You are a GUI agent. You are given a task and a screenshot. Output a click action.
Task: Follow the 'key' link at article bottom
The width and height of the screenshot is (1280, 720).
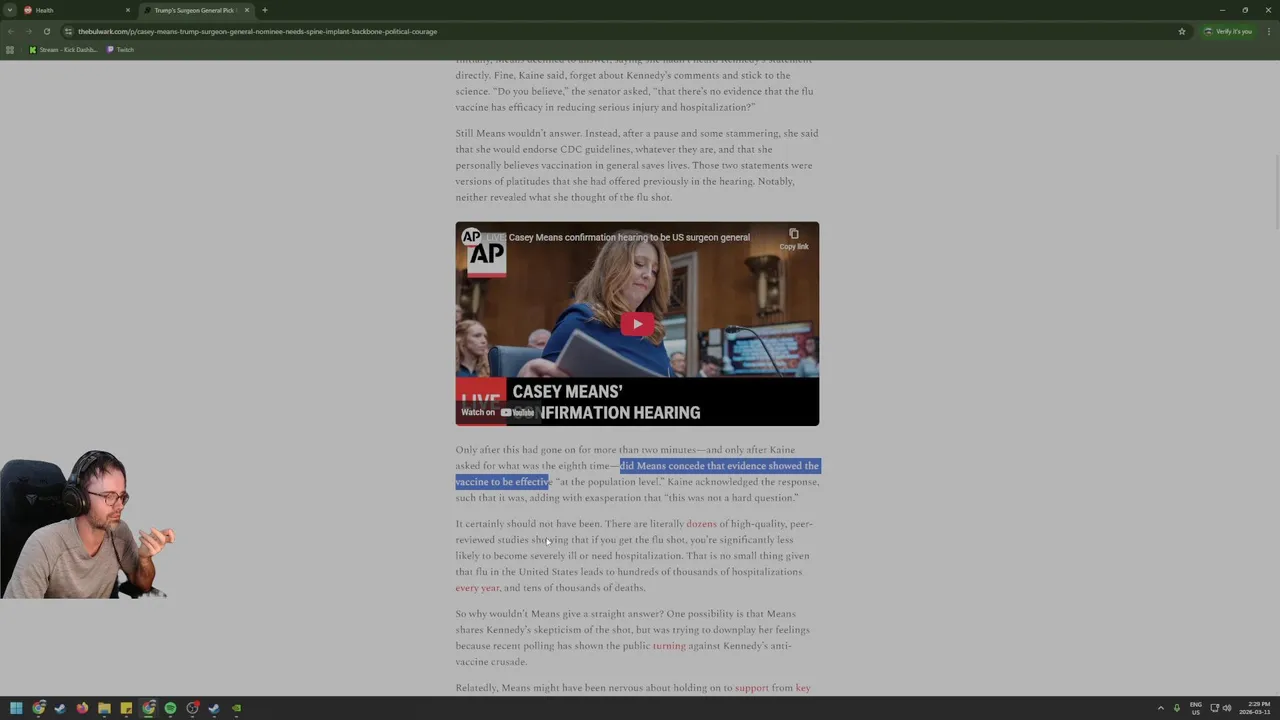(803, 688)
